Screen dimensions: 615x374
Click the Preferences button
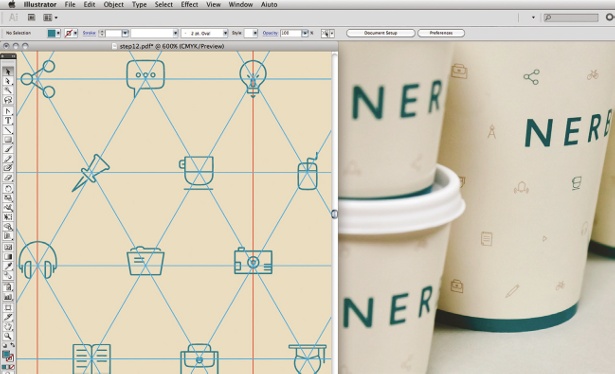(x=441, y=33)
